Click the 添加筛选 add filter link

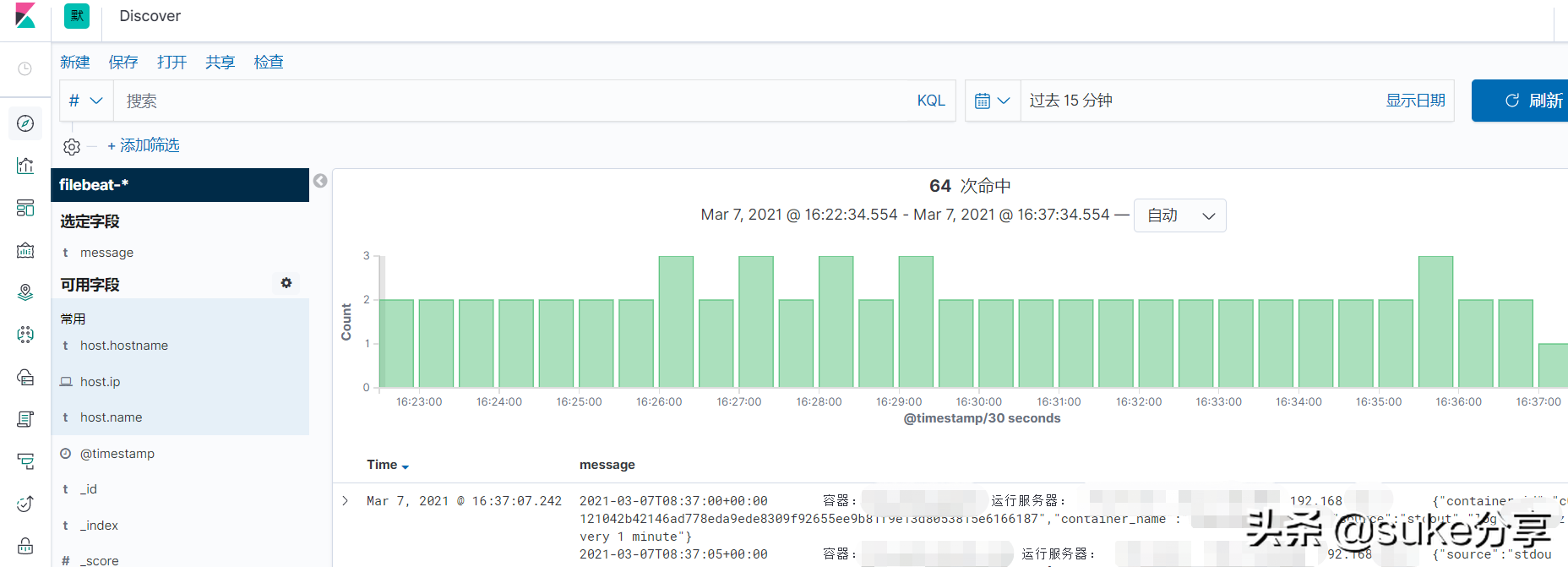[144, 145]
